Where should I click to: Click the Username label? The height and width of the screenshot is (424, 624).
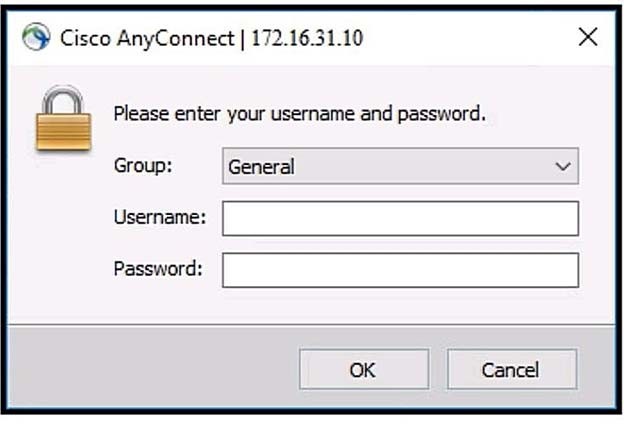pos(159,217)
